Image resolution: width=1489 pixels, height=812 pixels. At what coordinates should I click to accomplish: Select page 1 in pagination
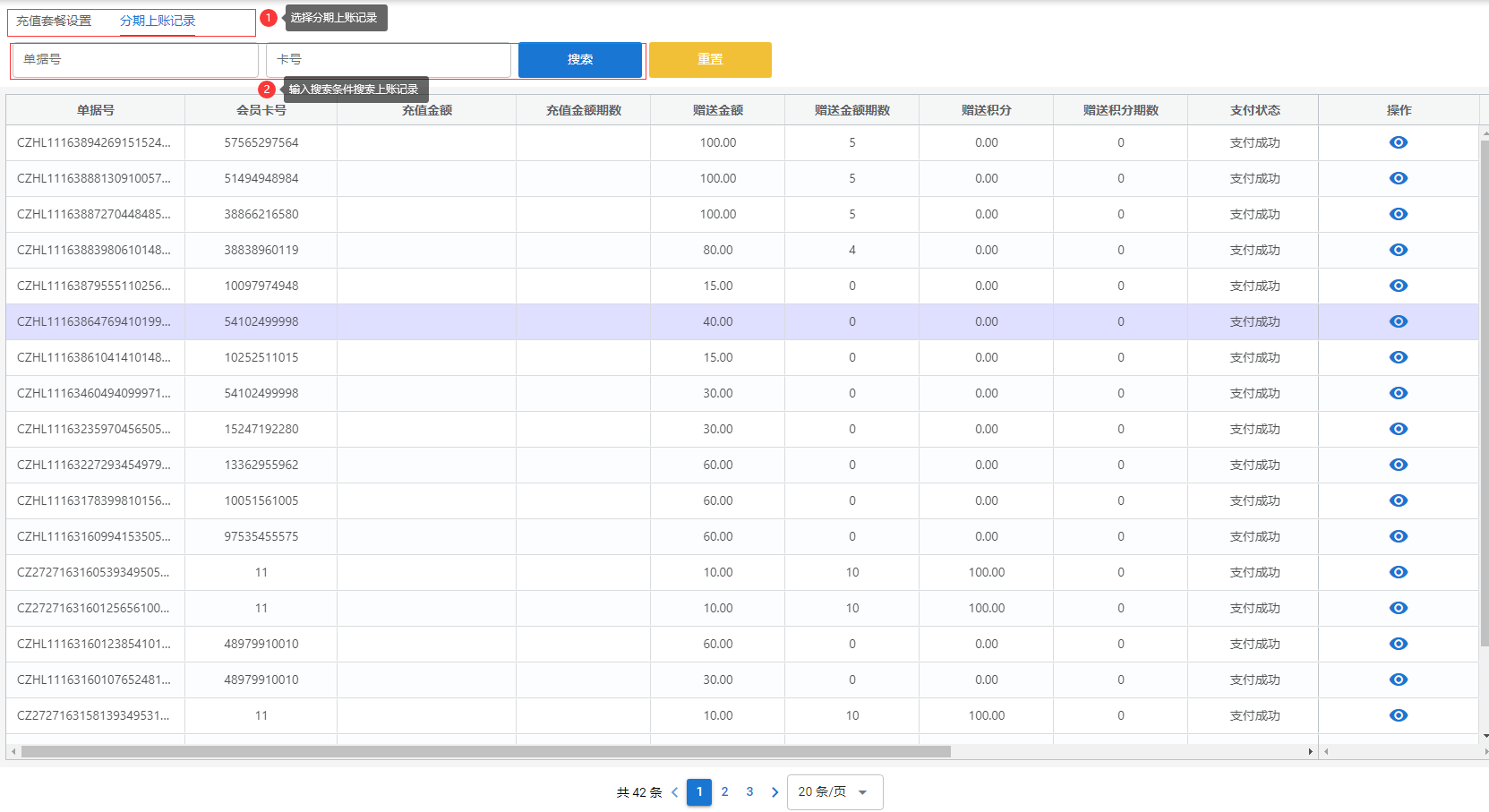(x=699, y=792)
